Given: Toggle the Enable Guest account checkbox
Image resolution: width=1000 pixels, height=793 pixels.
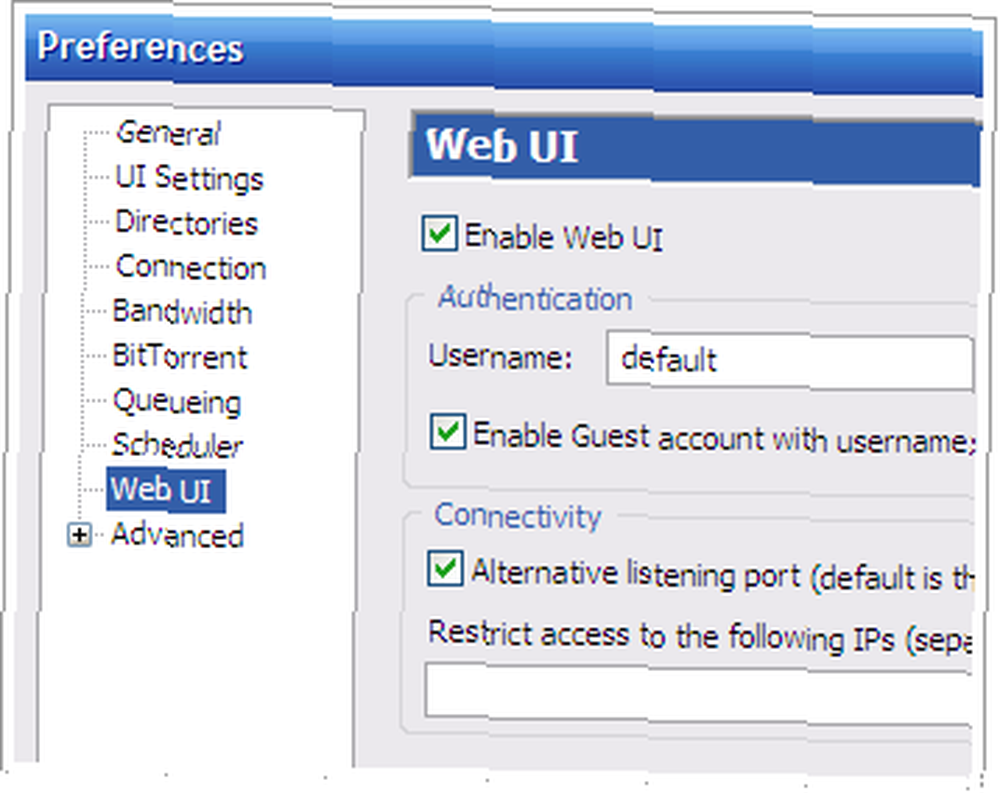Looking at the screenshot, I should coord(448,431).
